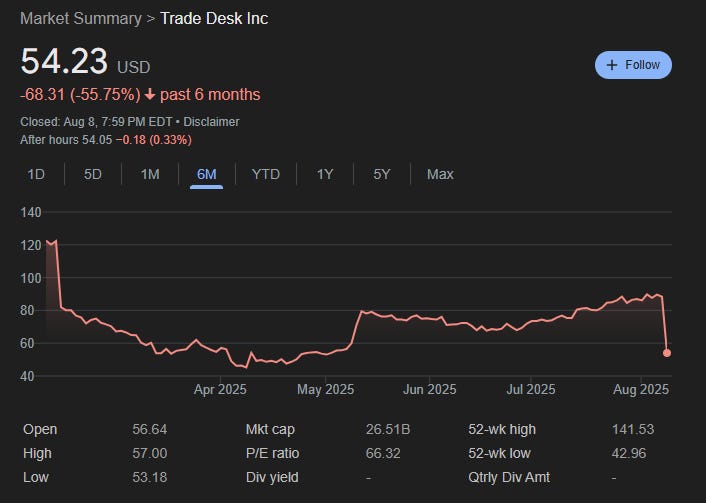
Task: Click the -68.31 (-55.75%) change text
Action: tap(81, 95)
